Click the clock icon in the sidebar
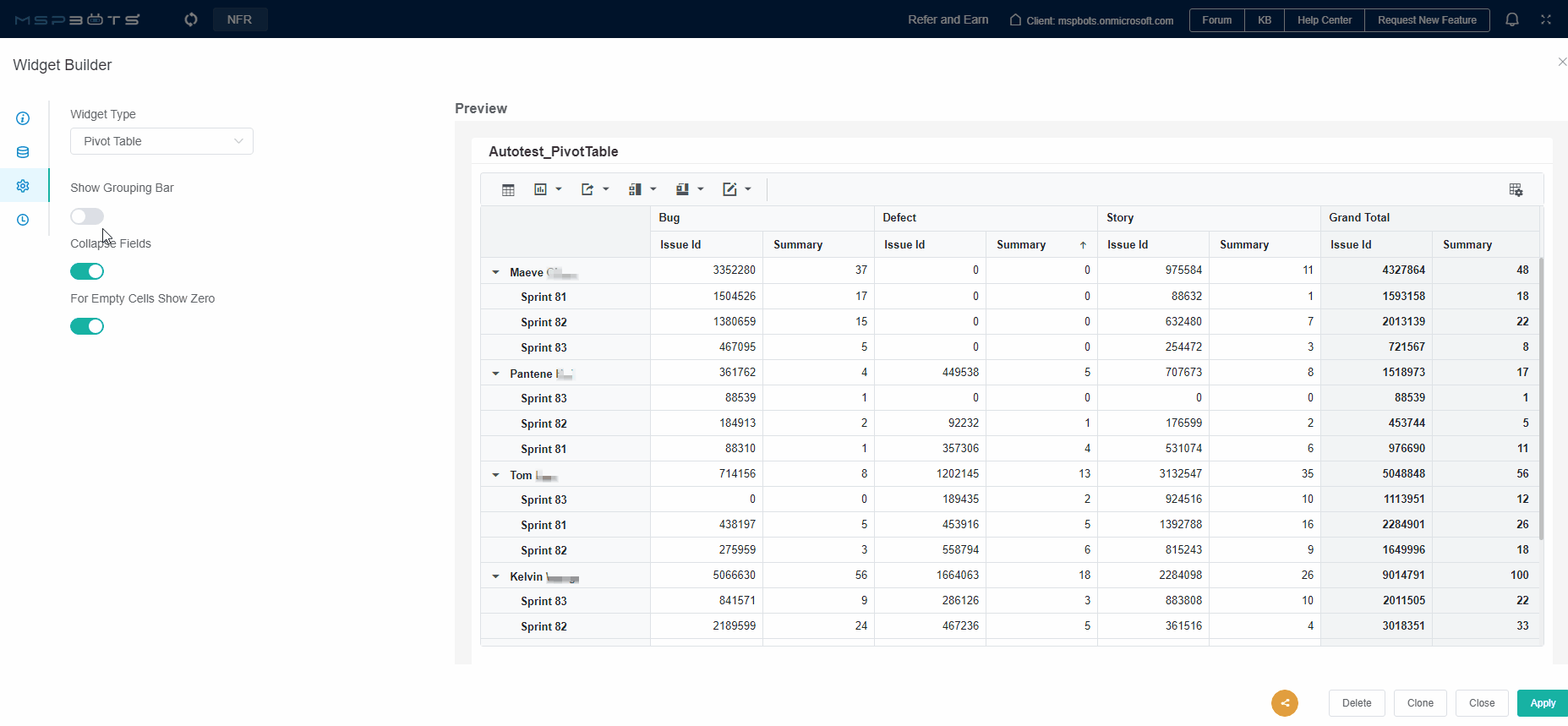The image size is (1568, 726). tap(23, 220)
